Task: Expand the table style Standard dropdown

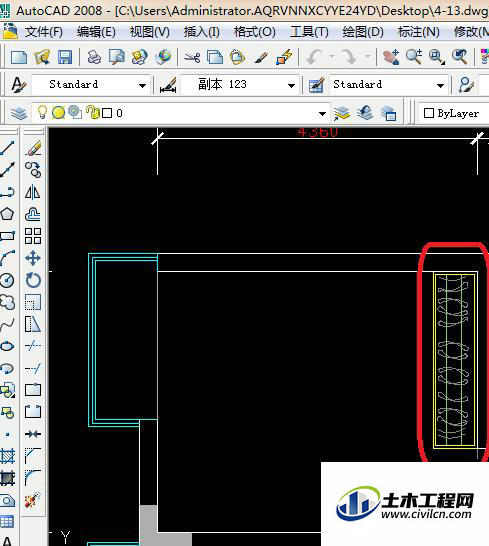Action: pyautogui.click(x=440, y=85)
